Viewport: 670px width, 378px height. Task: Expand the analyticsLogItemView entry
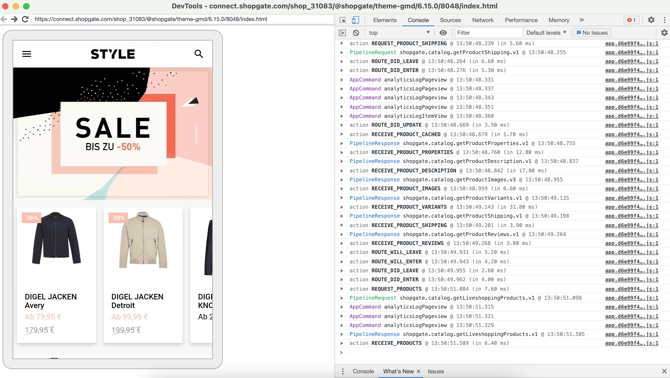[x=341, y=116]
